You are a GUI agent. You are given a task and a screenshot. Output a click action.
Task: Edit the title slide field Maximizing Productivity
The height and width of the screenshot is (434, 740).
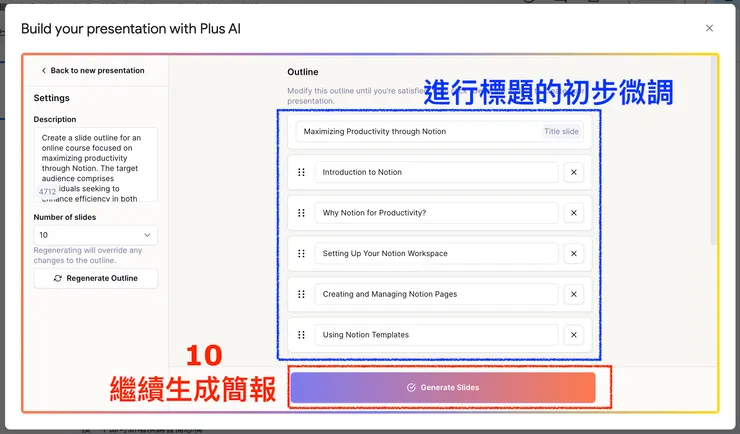[439, 132]
